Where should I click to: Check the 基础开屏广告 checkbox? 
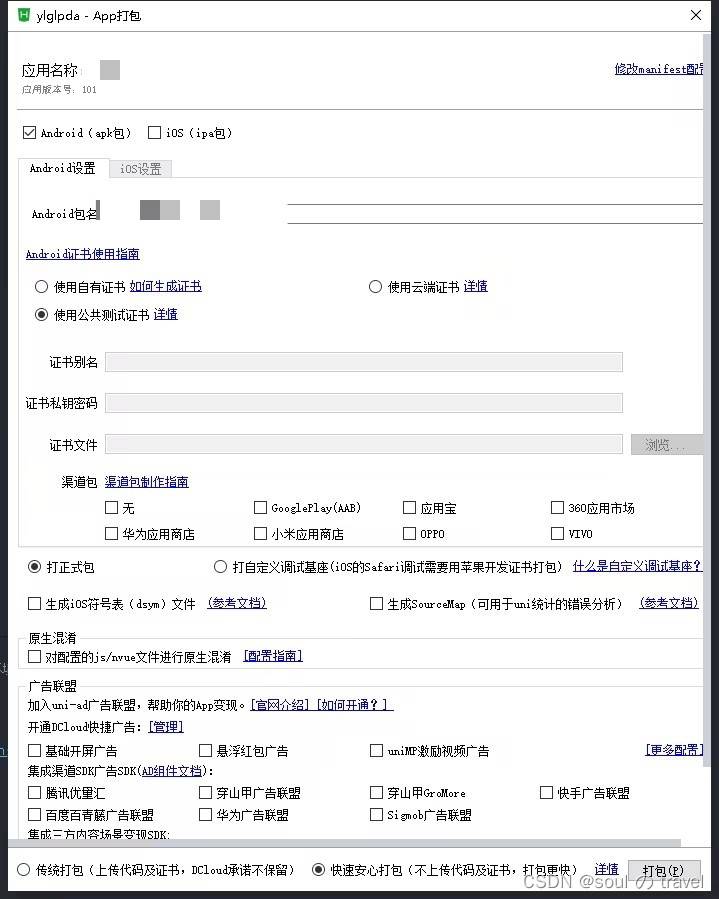point(34,751)
